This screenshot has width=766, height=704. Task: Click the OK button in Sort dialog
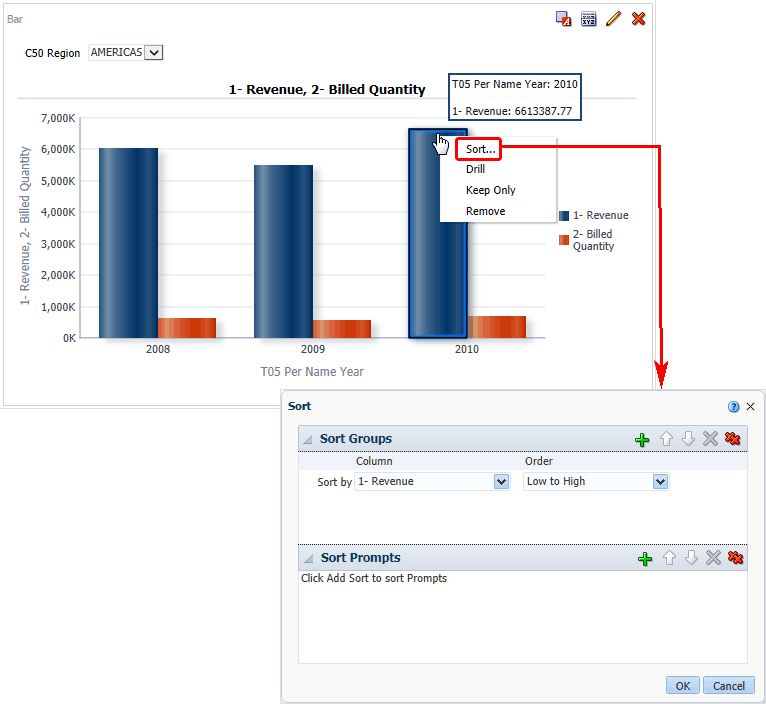click(683, 686)
